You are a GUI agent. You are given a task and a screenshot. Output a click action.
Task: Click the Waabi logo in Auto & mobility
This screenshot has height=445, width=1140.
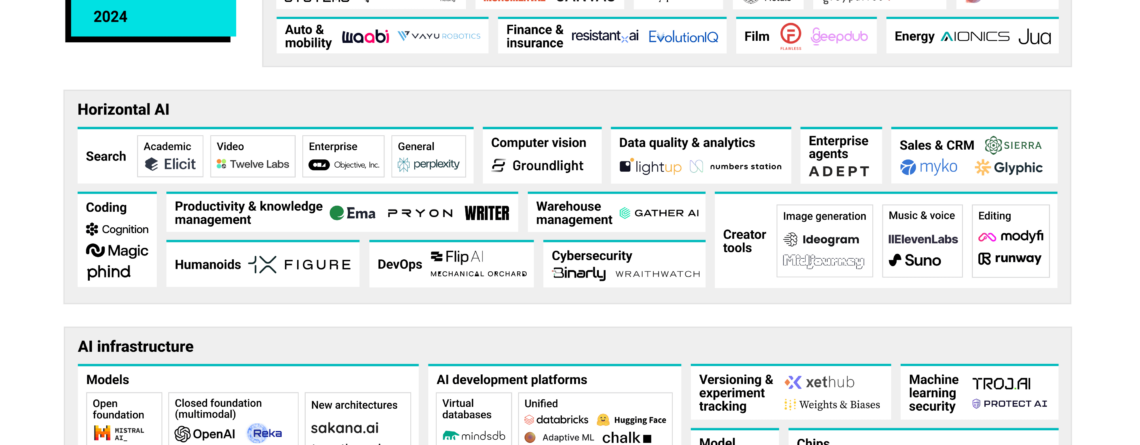(365, 36)
